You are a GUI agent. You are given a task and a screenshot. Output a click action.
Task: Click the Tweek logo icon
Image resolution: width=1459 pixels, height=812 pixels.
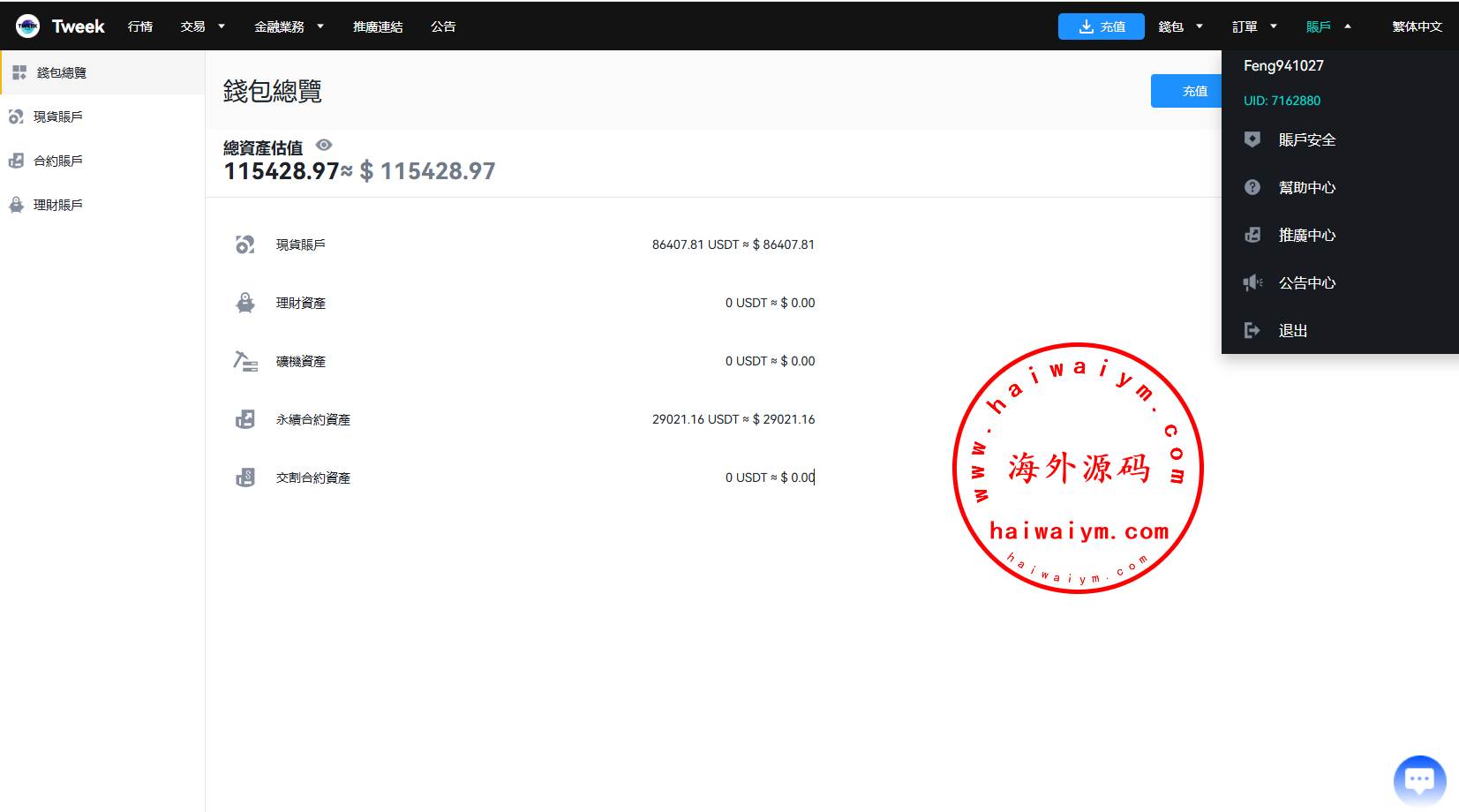[x=27, y=26]
